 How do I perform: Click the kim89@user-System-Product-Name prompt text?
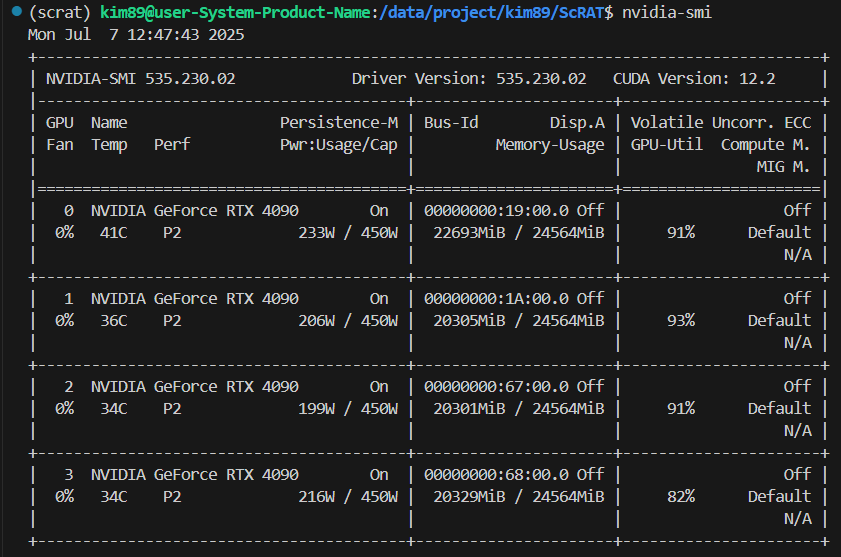click(235, 12)
